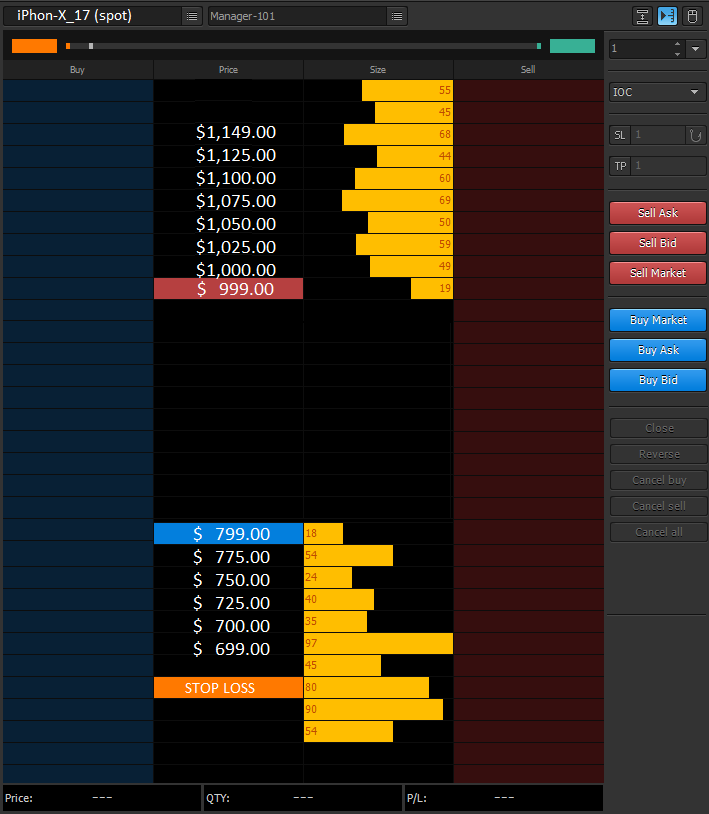Select the $1,050.00 price row
The width and height of the screenshot is (709, 814).
[236, 224]
